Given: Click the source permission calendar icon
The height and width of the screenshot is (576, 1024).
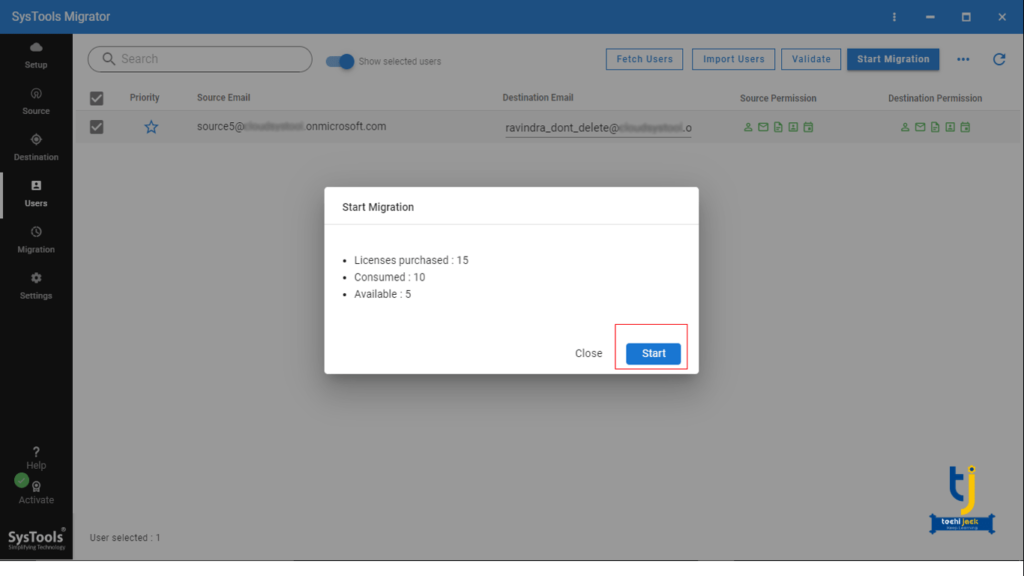Looking at the screenshot, I should (x=808, y=127).
